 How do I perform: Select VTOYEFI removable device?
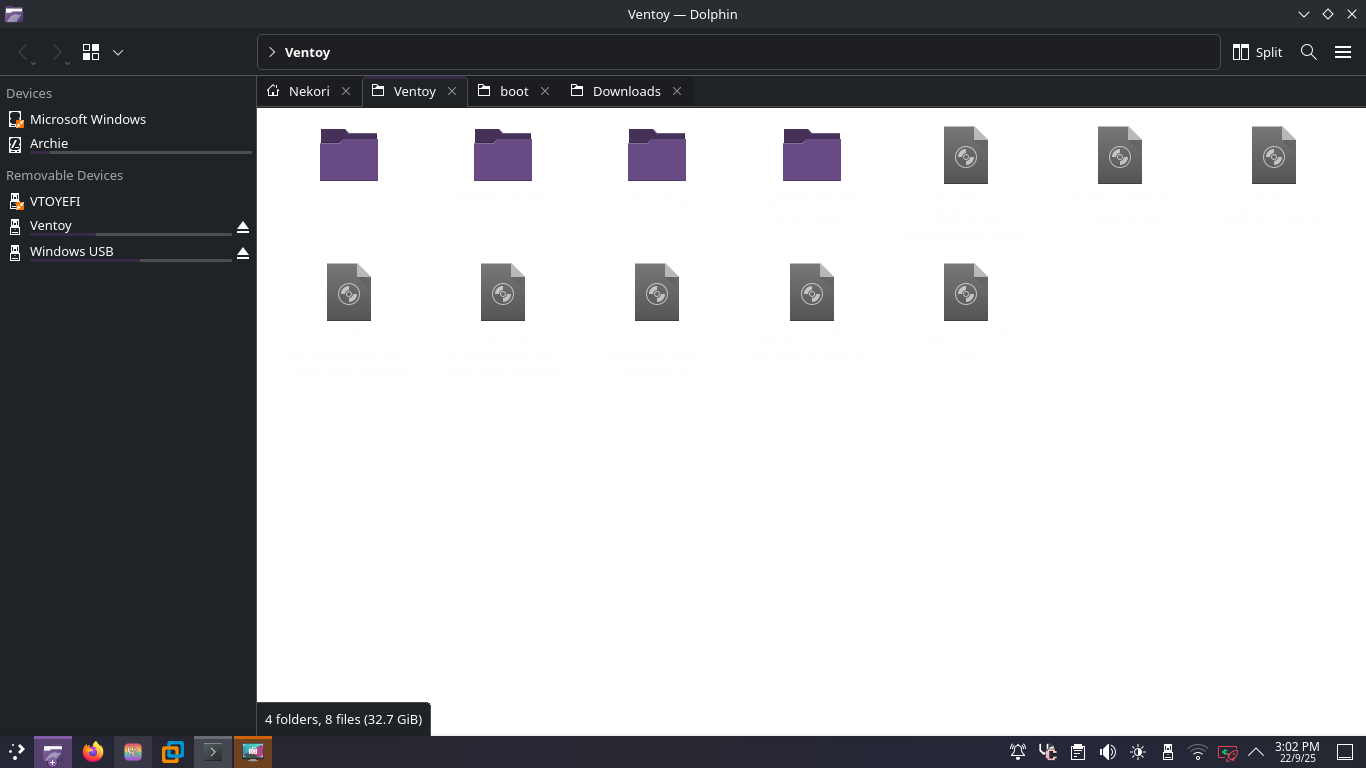(128, 201)
